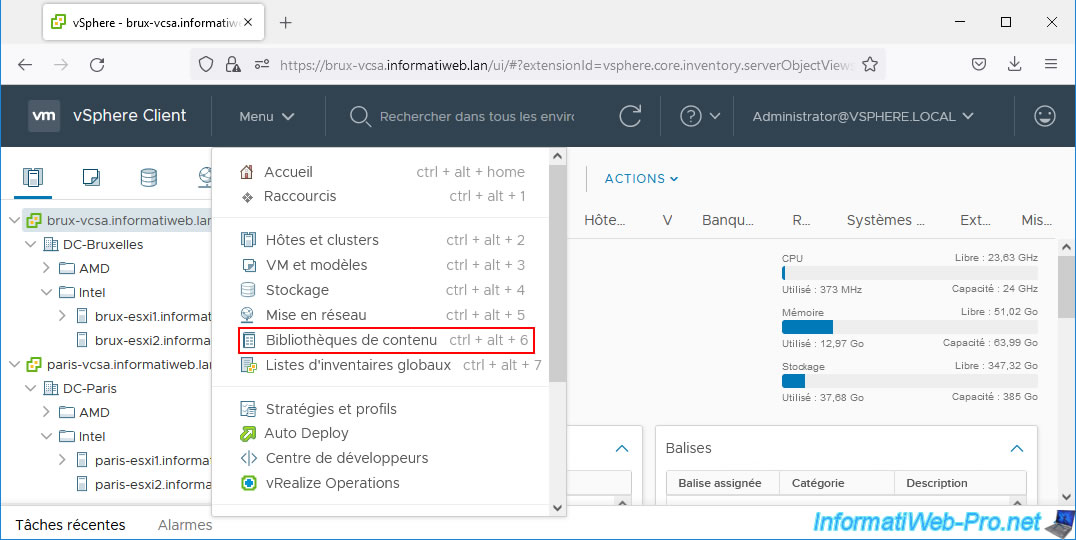Open the Menu dropdown
The image size is (1076, 540).
pos(267,117)
